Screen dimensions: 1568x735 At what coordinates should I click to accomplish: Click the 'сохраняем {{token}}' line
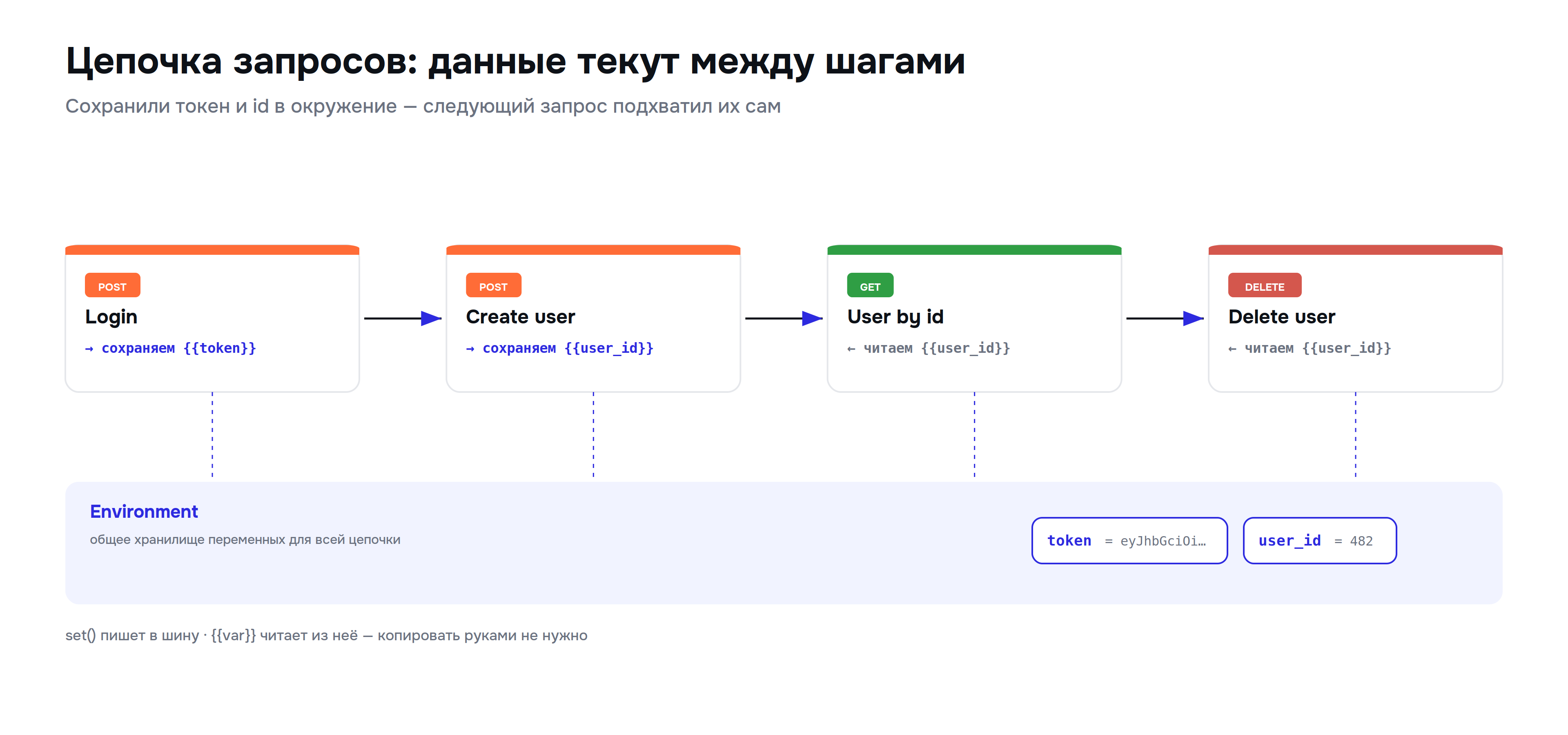click(170, 349)
